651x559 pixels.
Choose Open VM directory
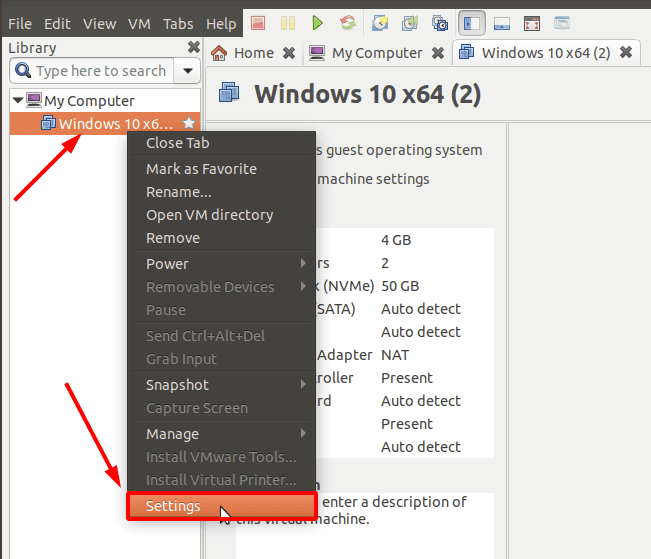click(x=222, y=215)
